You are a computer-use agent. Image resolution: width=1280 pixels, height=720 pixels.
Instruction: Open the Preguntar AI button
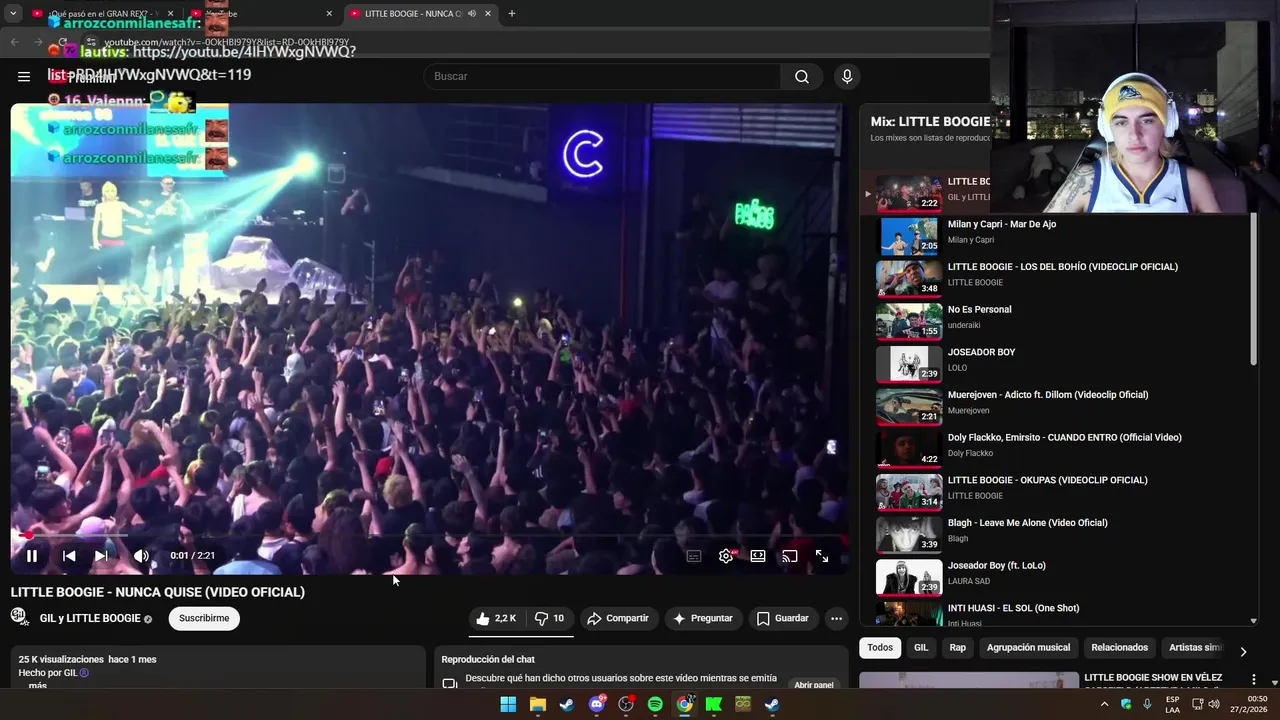coord(703,619)
